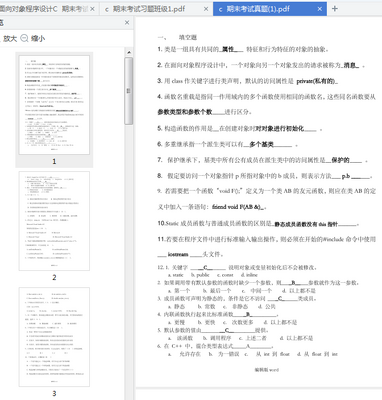Click the answer 静态成员函数没有 this 指针
The height and width of the screenshot is (400, 382).
[306, 224]
